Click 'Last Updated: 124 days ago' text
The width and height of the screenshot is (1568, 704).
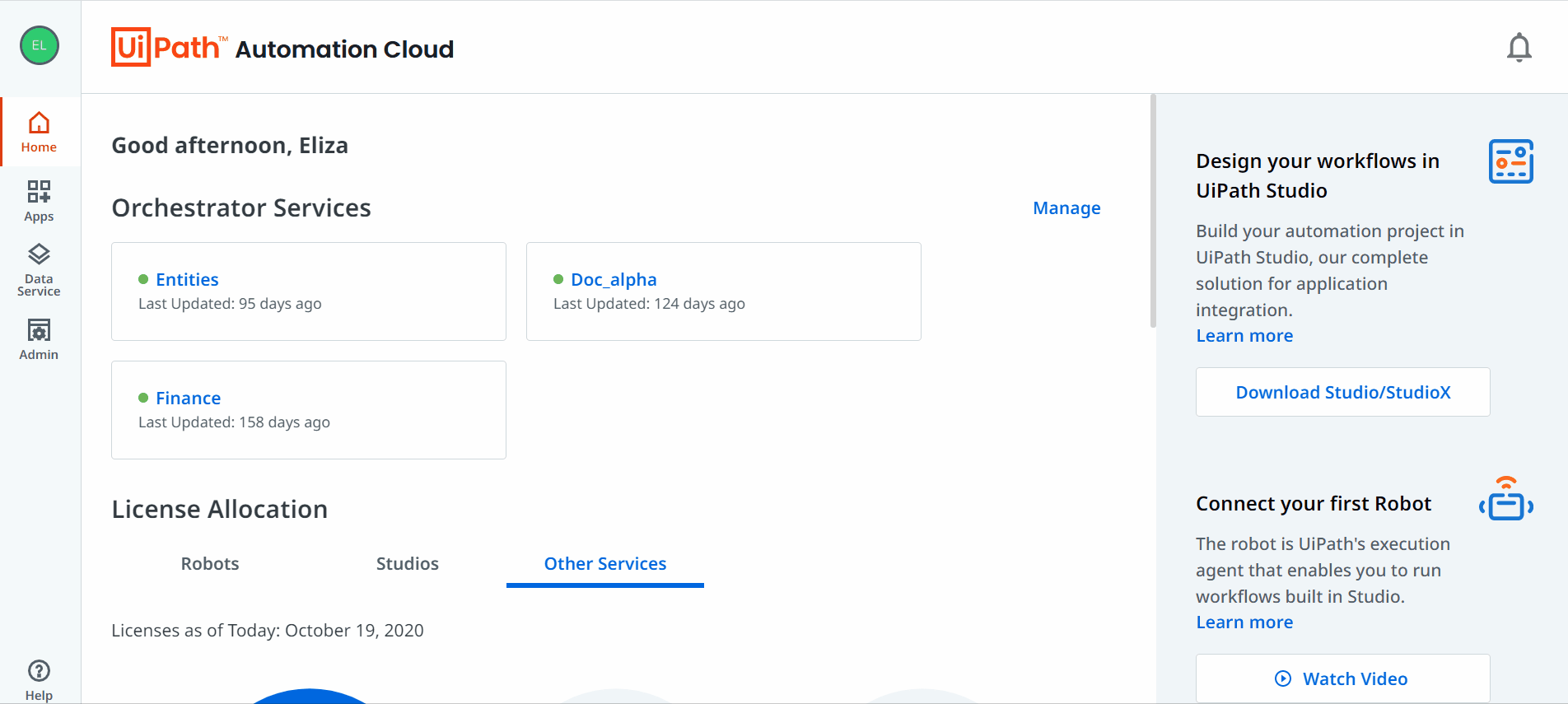(x=649, y=304)
